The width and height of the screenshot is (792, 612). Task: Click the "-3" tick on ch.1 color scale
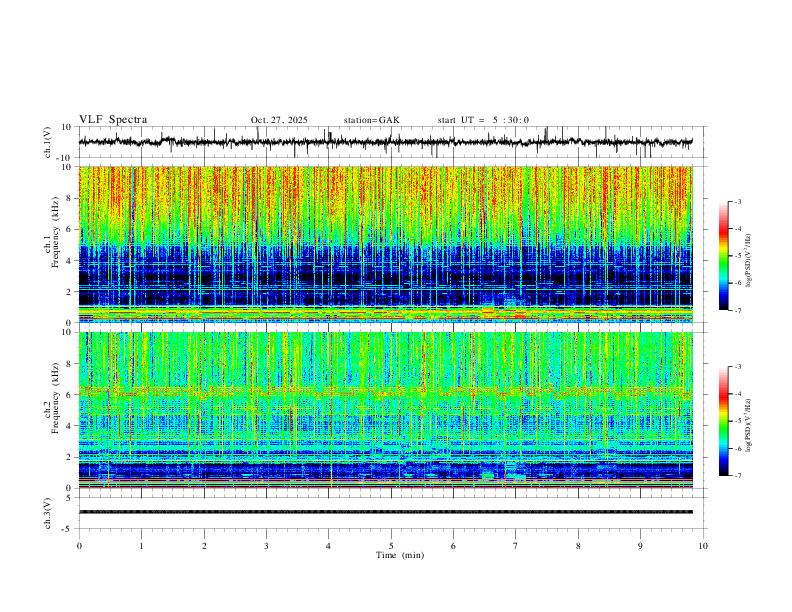point(737,201)
